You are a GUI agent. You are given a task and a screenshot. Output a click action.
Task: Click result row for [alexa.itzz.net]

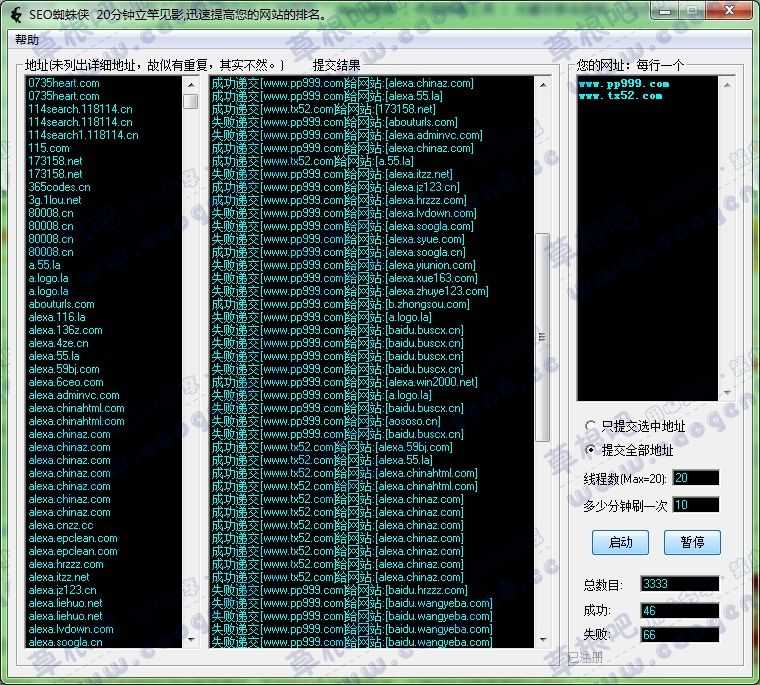tap(332, 174)
